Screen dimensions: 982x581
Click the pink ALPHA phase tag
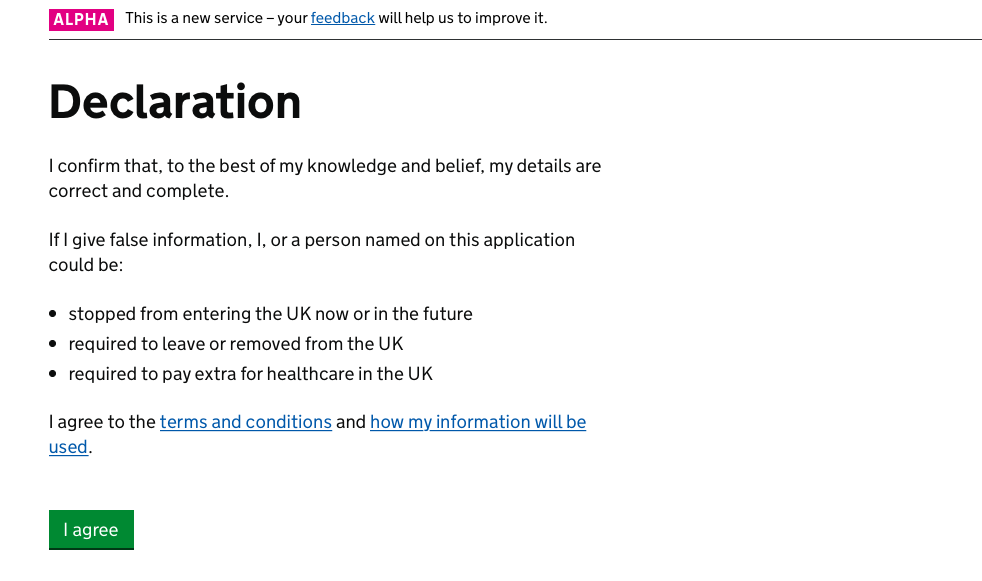click(81, 19)
